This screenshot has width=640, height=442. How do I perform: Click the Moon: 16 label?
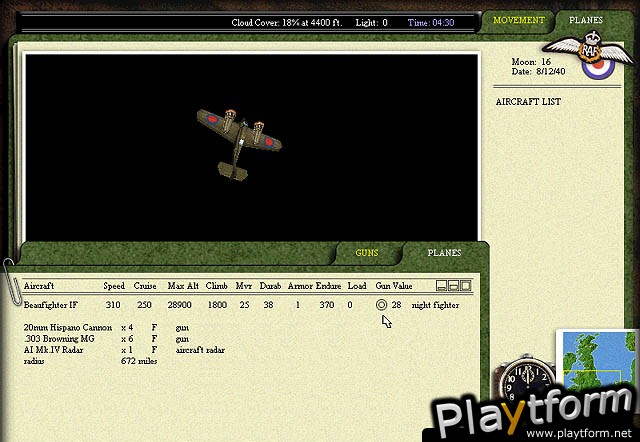pyautogui.click(x=531, y=62)
